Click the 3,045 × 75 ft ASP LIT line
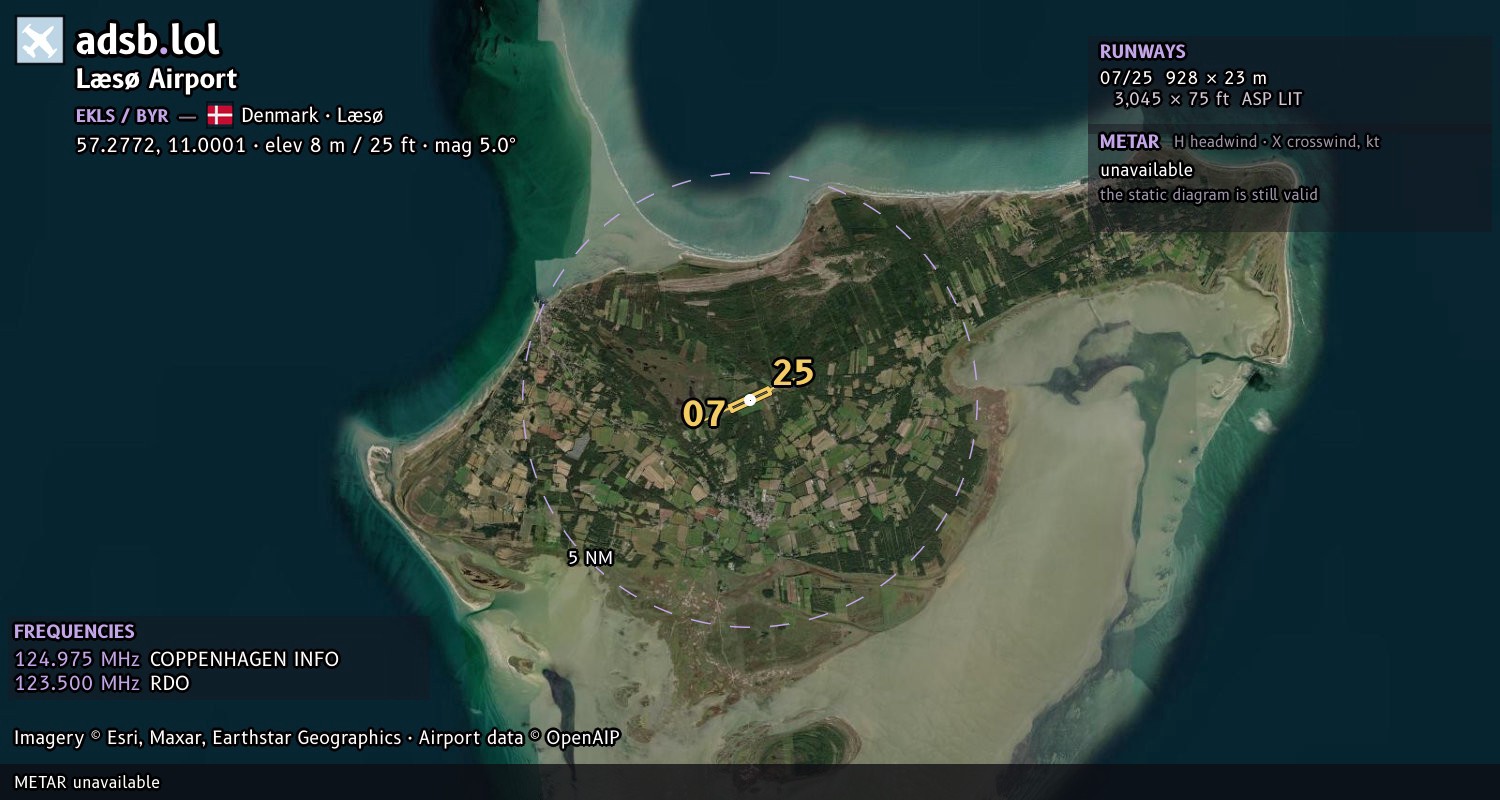The width and height of the screenshot is (1500, 800). click(x=1207, y=99)
